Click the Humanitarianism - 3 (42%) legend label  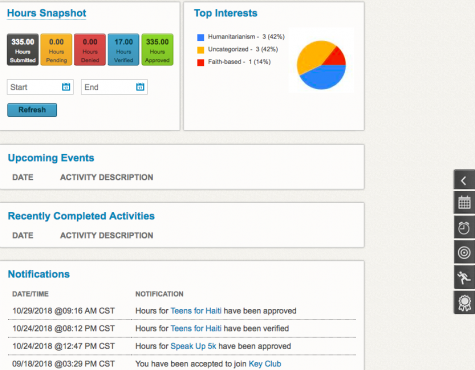coord(246,37)
